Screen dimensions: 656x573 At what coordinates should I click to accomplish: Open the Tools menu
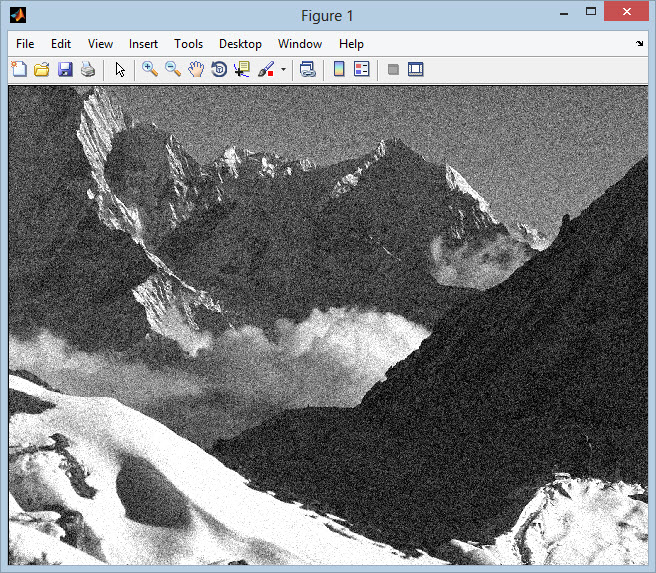189,44
